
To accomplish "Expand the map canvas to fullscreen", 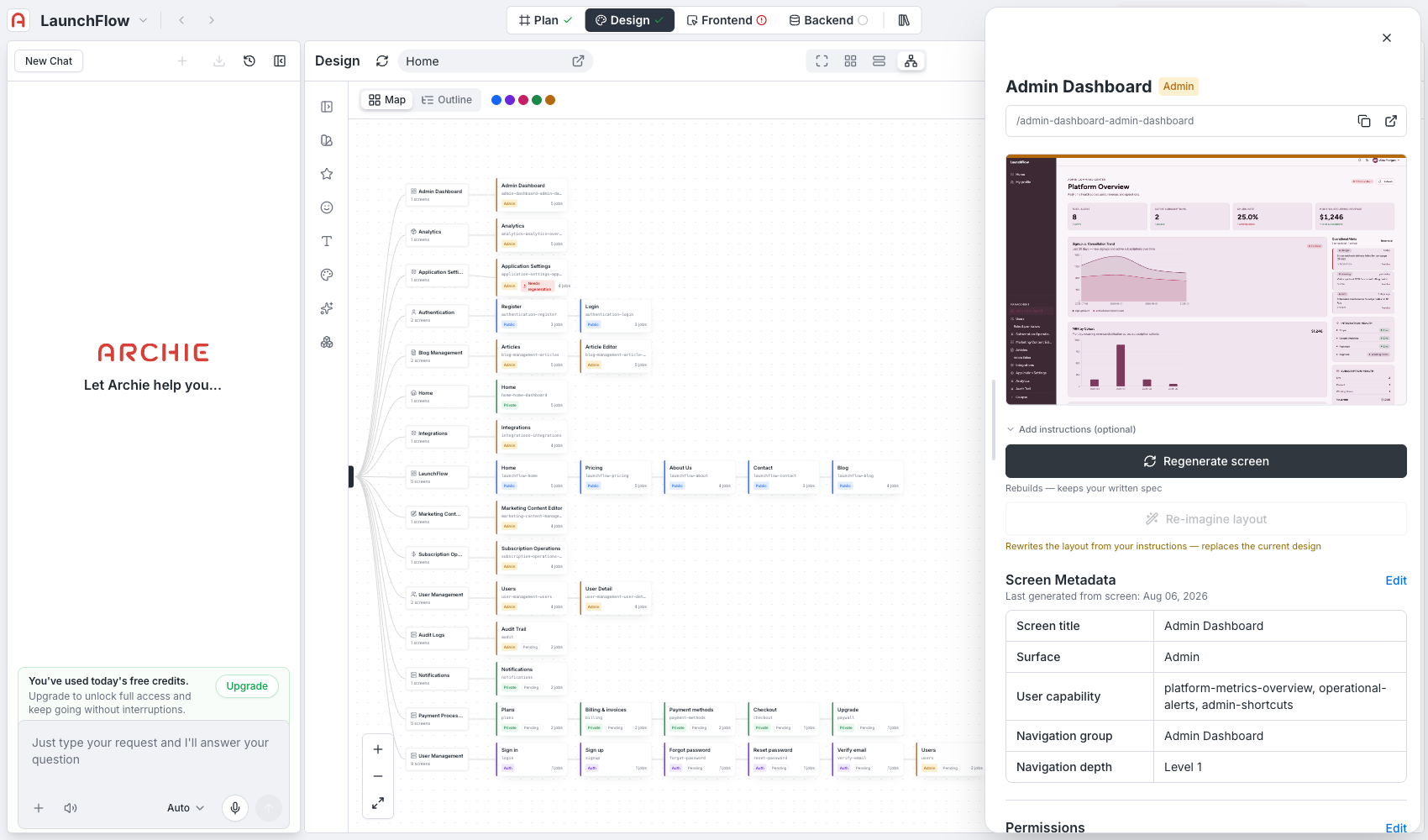I will click(x=378, y=803).
